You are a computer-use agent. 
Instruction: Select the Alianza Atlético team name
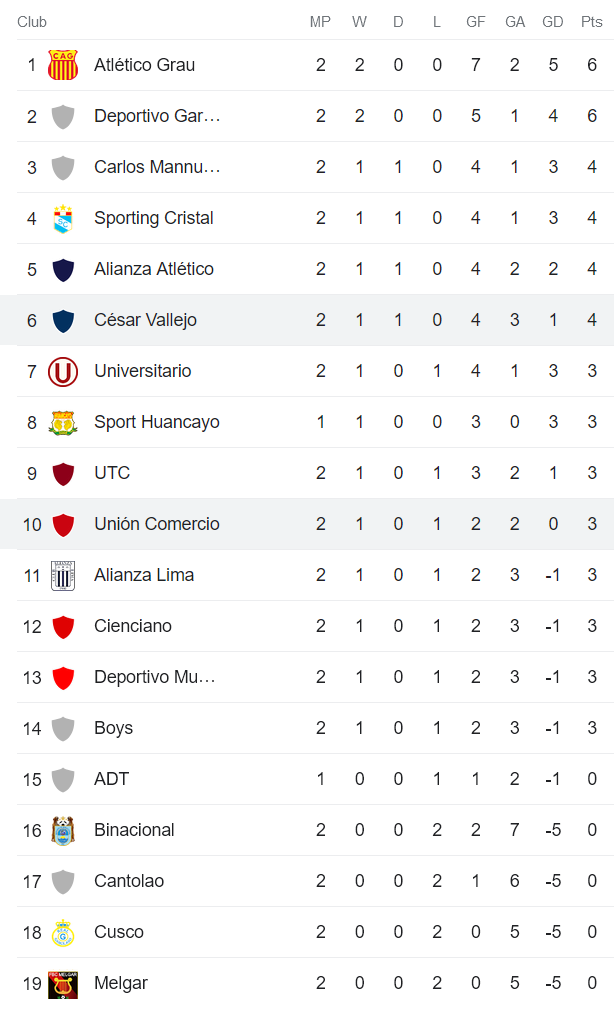(154, 269)
